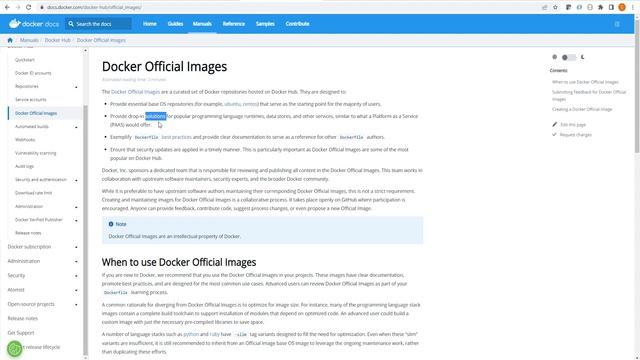
Task: Open Service accounts in the sidebar
Action: pos(31,100)
